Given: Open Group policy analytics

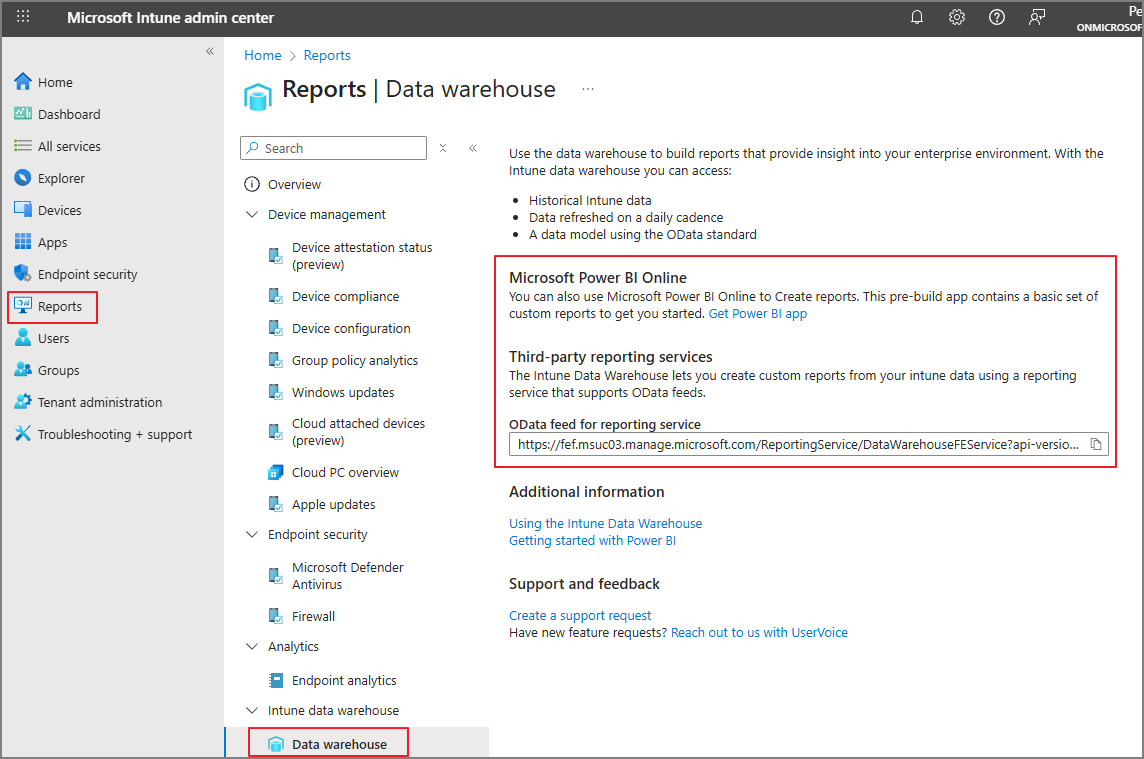Looking at the screenshot, I should [x=357, y=361].
